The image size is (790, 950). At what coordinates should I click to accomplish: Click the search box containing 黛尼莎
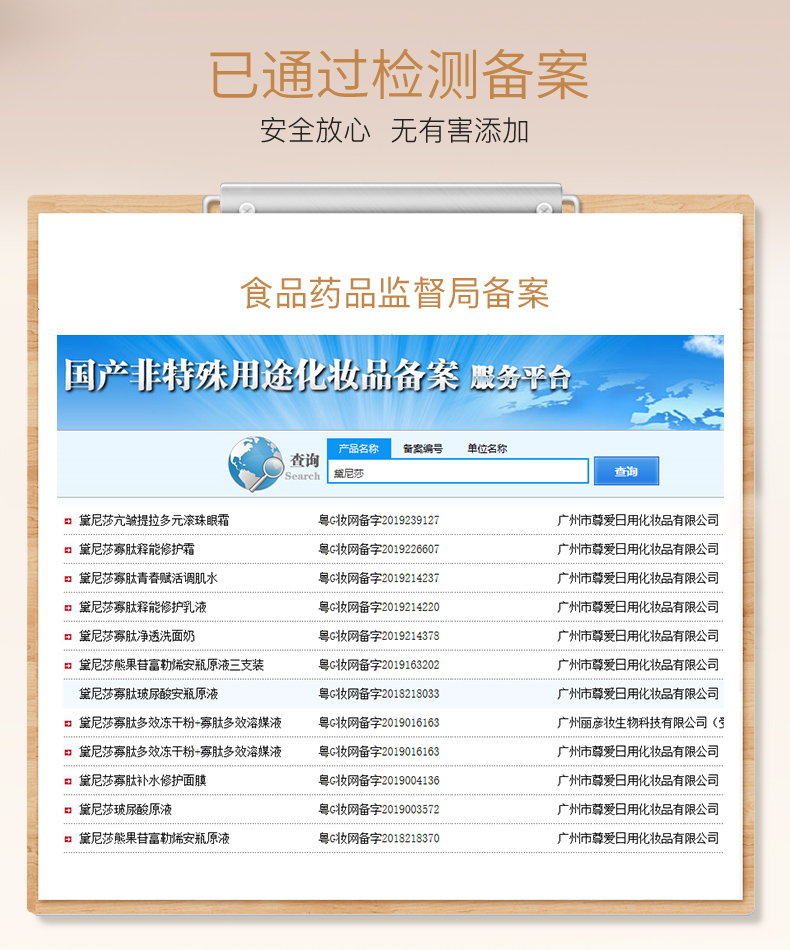click(x=458, y=471)
